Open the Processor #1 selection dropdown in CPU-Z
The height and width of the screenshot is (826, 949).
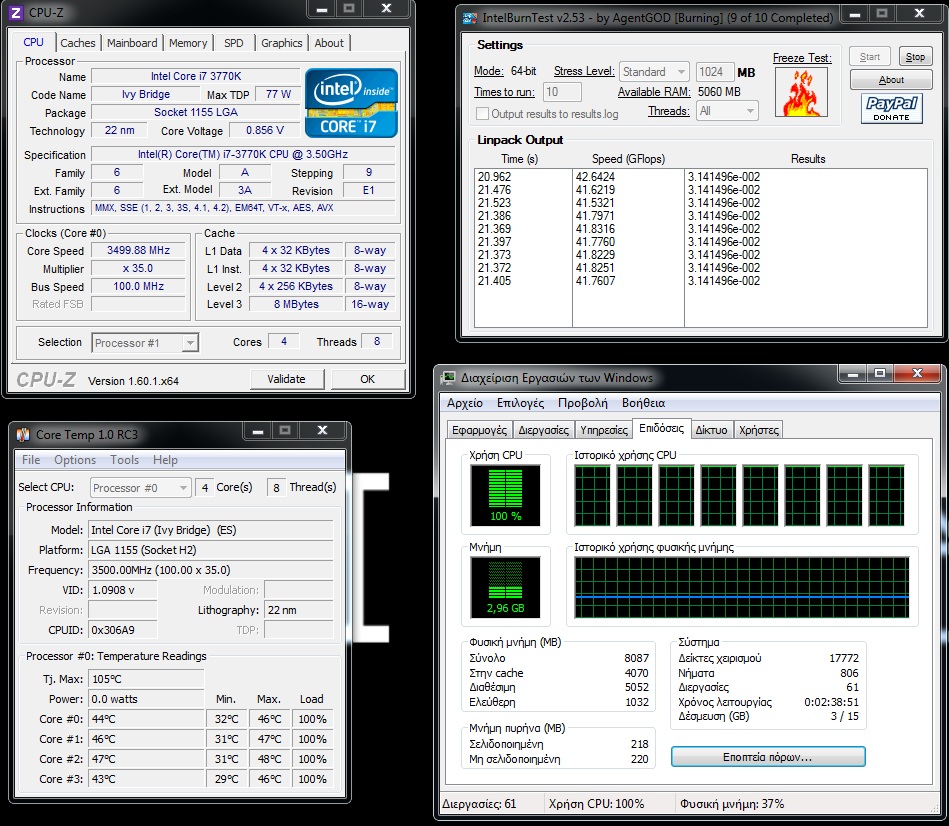145,343
